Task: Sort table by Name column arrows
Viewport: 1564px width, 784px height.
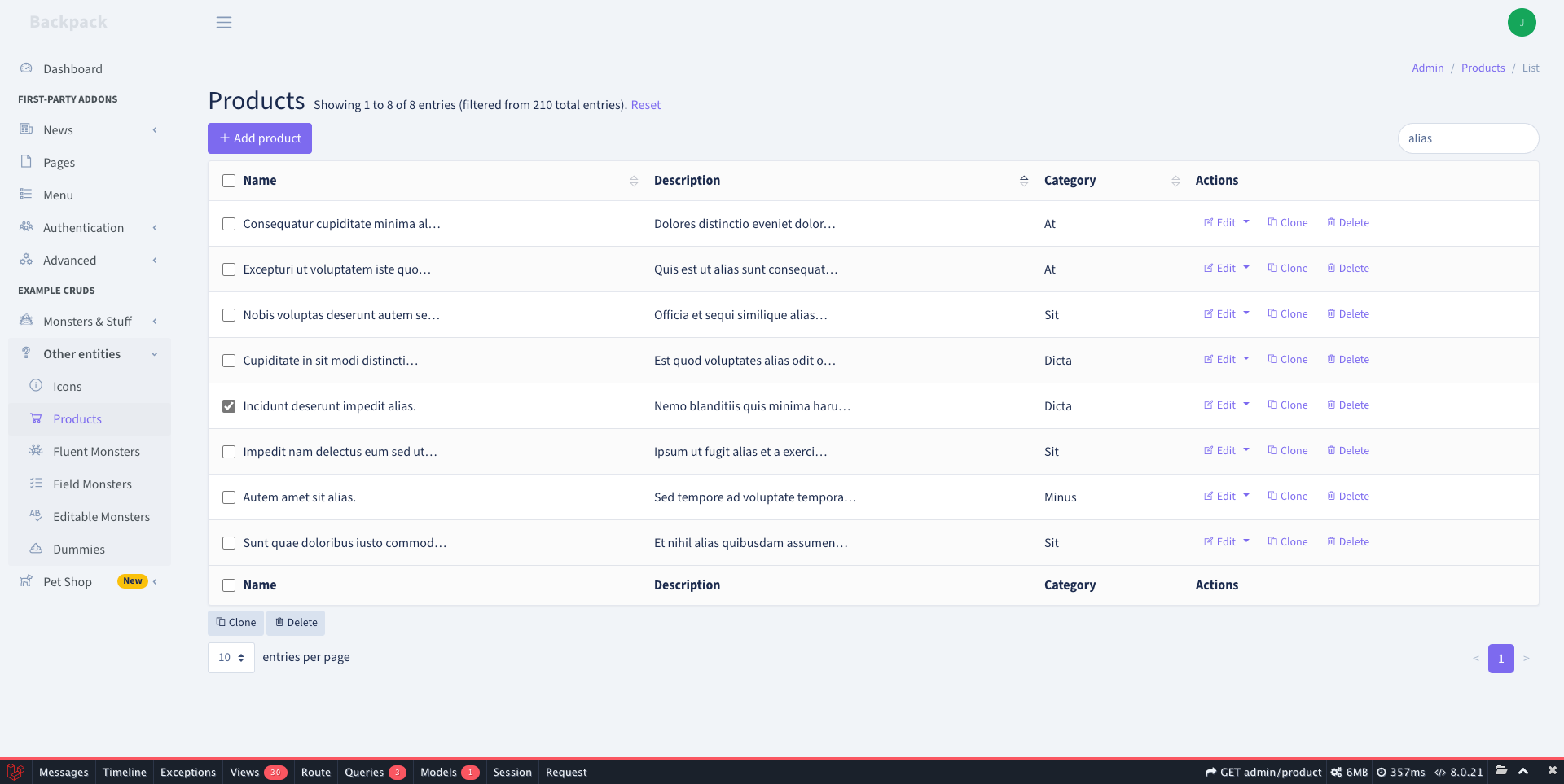Action: click(x=634, y=181)
